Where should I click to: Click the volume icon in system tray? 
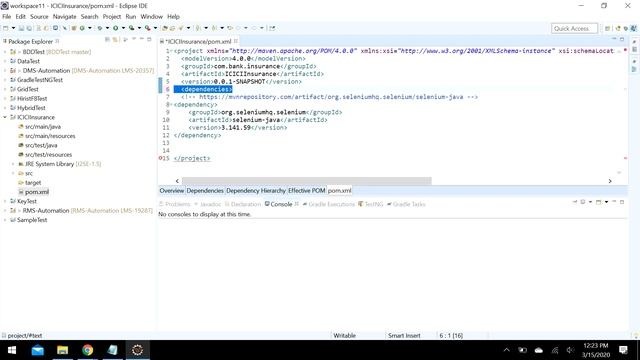[x=570, y=350]
